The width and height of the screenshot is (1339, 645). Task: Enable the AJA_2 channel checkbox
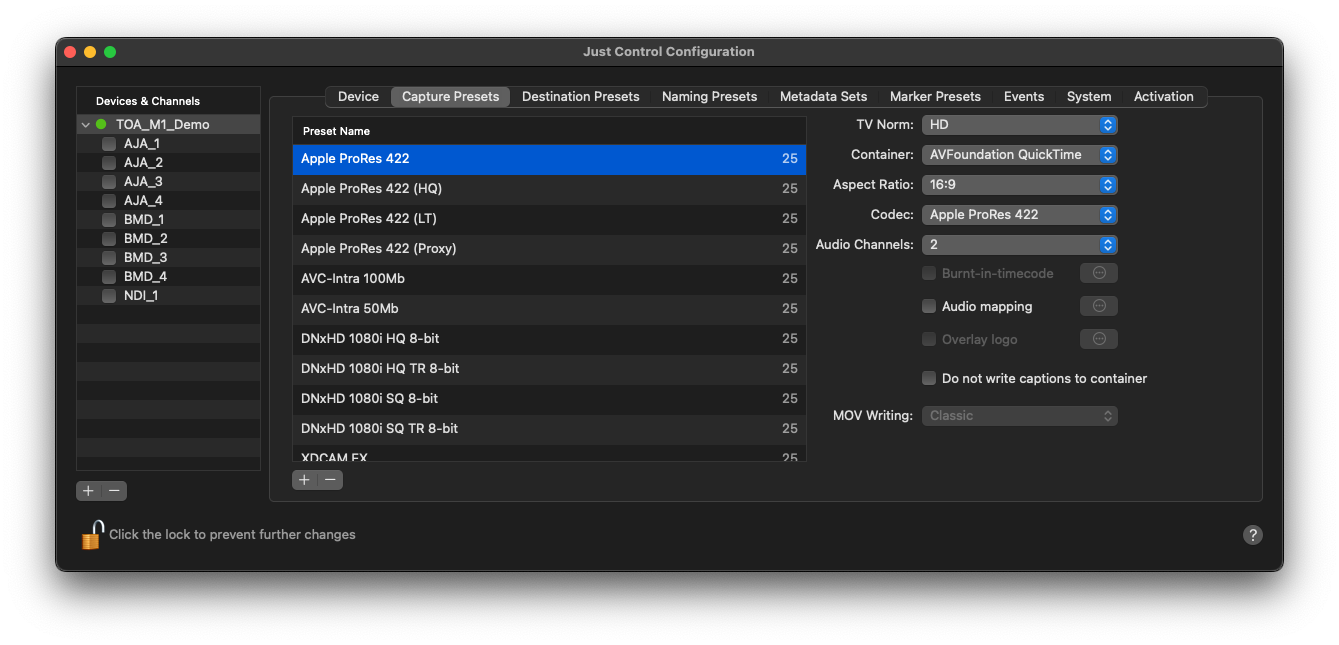[x=109, y=163]
